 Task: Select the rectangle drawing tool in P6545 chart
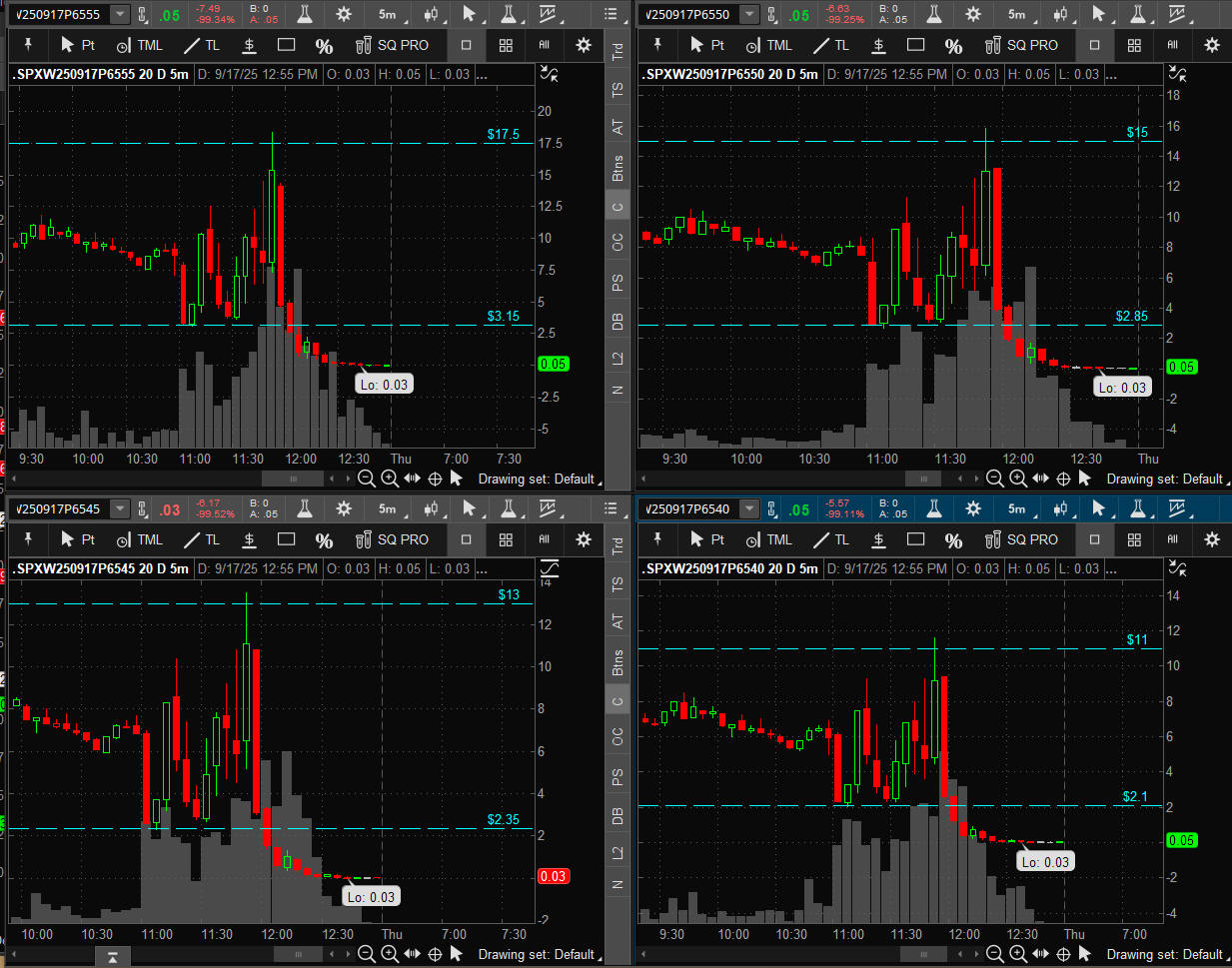(286, 539)
